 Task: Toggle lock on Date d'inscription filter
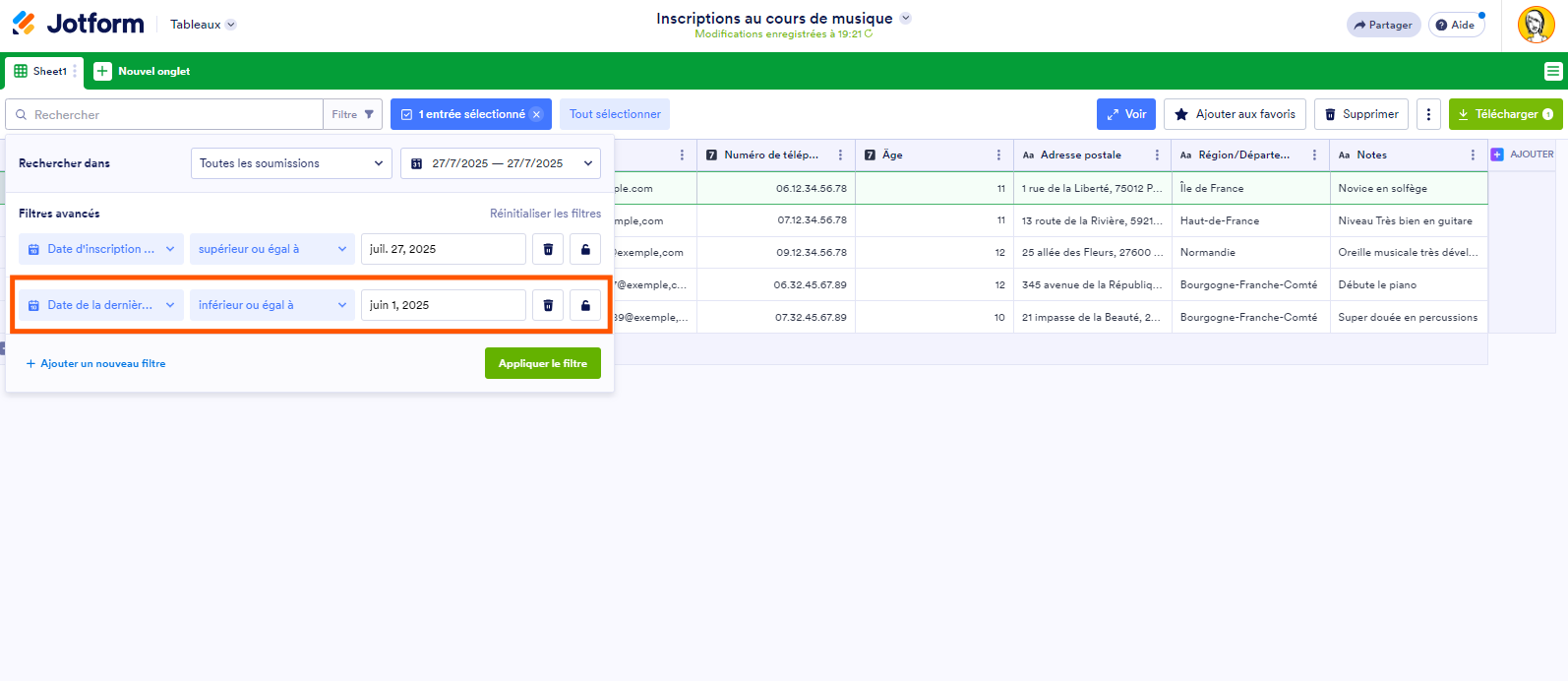pyautogui.click(x=585, y=249)
